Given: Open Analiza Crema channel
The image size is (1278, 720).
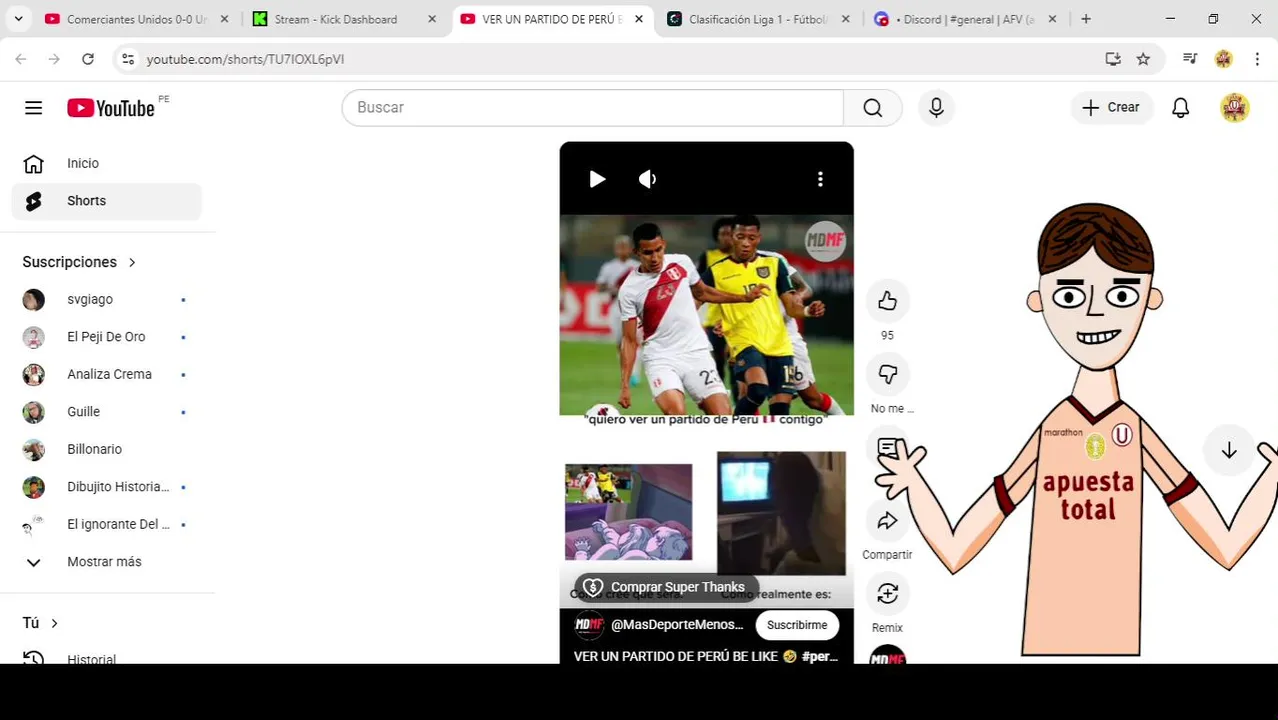Looking at the screenshot, I should (x=107, y=374).
